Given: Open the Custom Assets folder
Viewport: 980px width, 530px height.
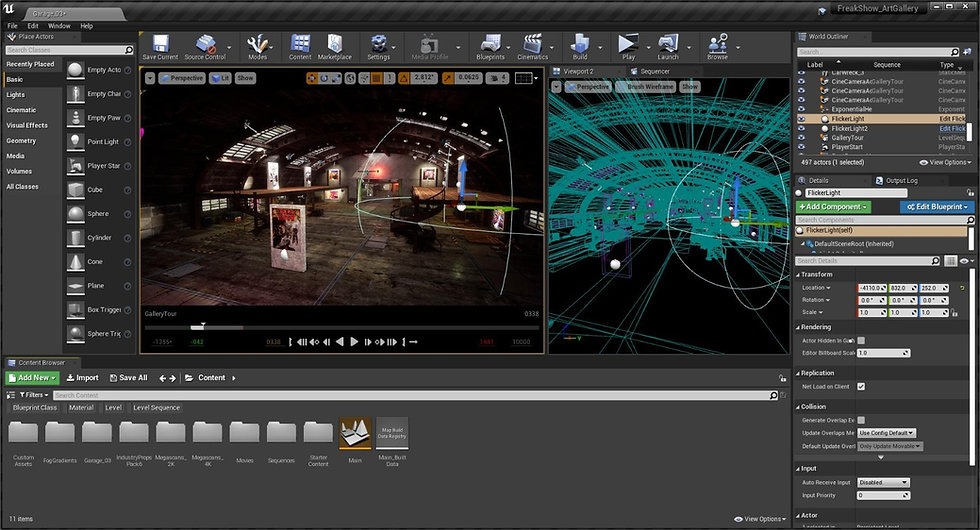Looking at the screenshot, I should (23, 432).
